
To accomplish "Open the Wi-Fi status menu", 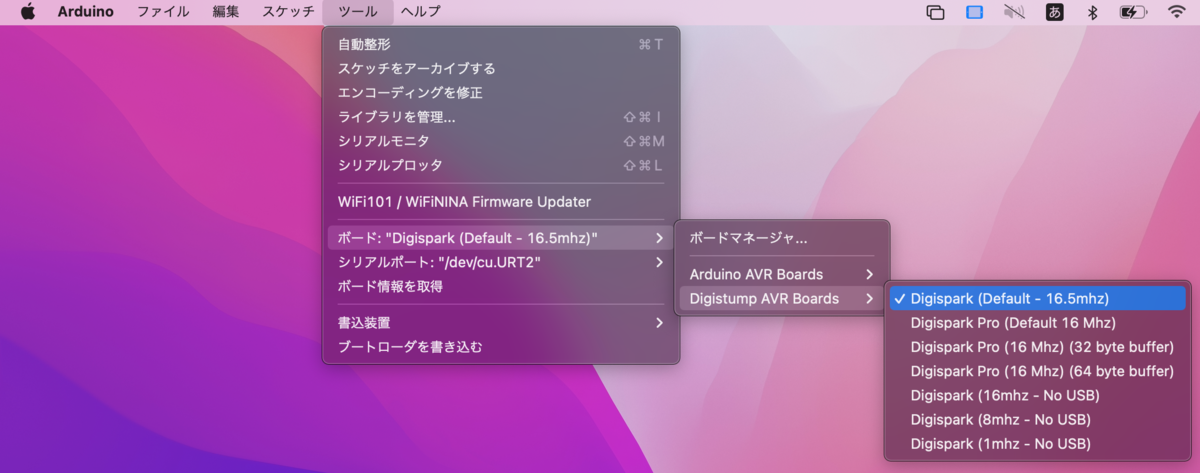I will pos(1177,12).
